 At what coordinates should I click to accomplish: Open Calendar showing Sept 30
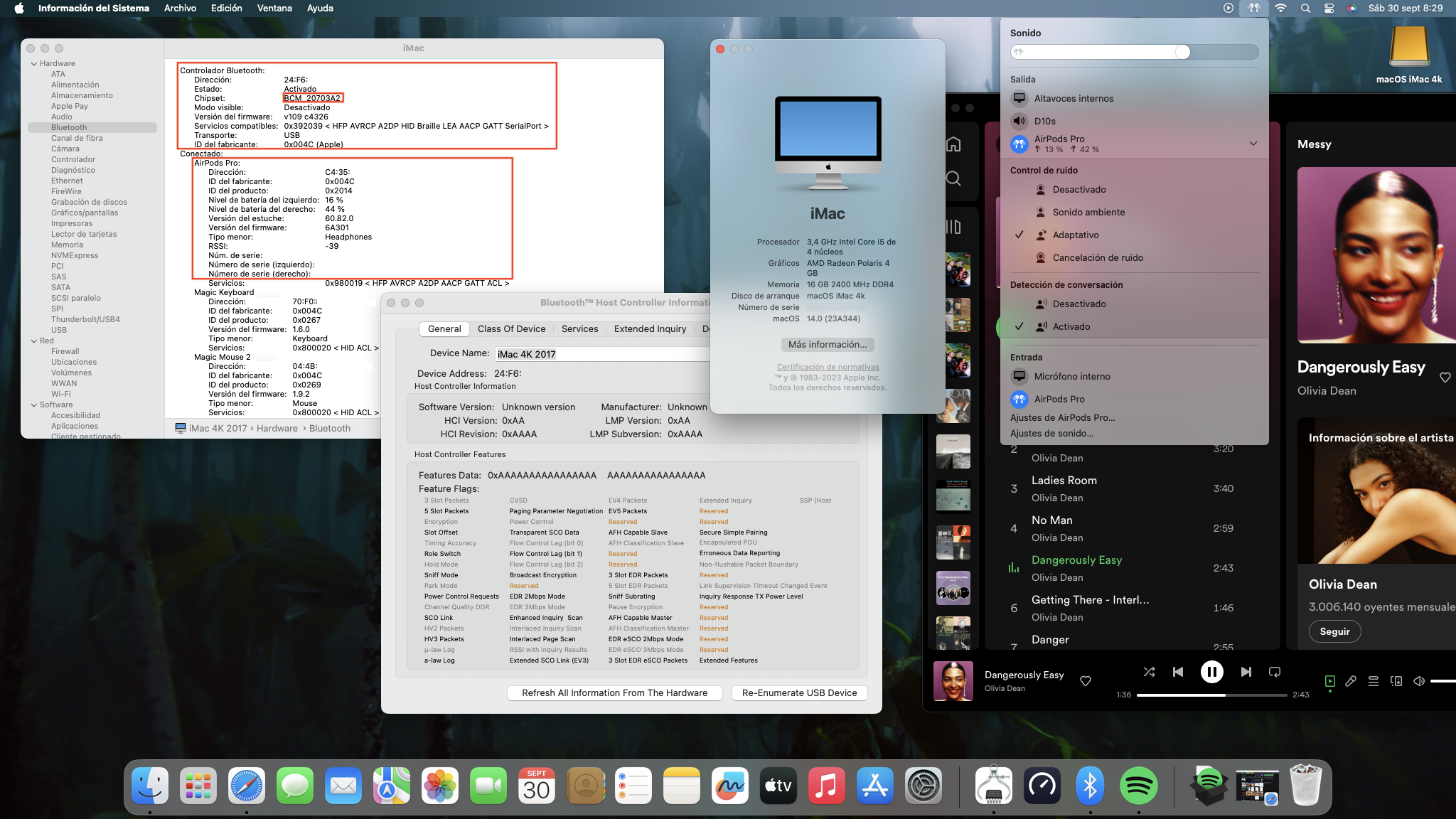point(537,786)
